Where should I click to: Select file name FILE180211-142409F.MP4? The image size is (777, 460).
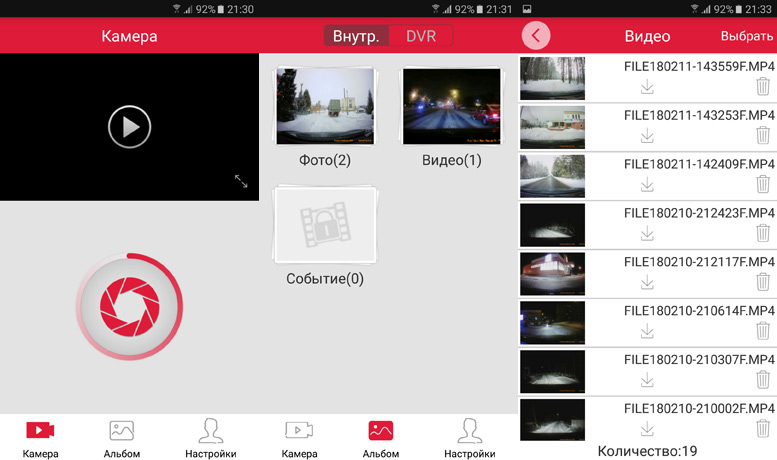point(699,164)
